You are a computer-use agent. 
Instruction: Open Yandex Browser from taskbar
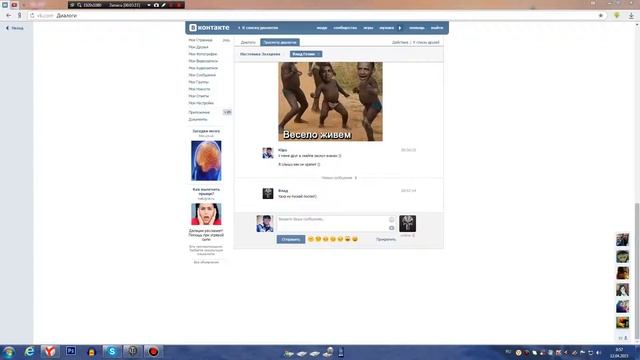[x=50, y=351]
